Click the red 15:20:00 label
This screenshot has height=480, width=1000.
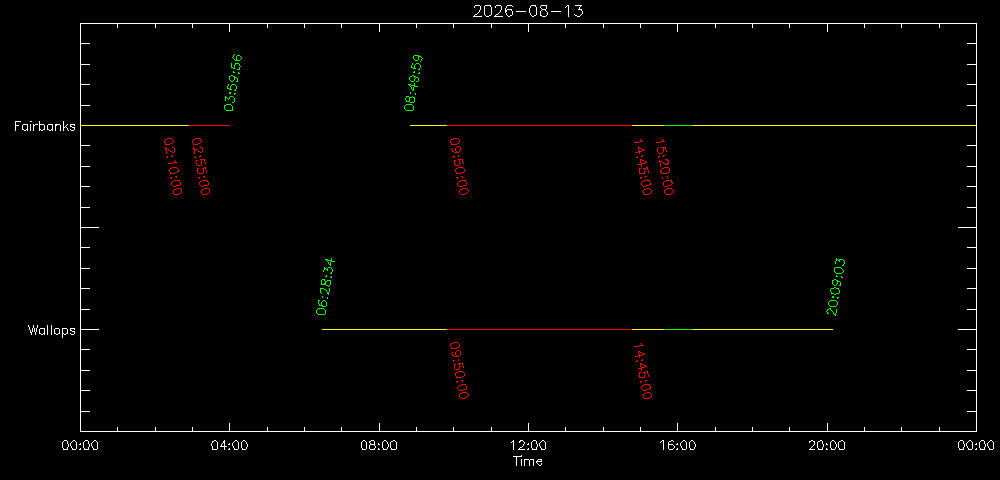click(665, 166)
